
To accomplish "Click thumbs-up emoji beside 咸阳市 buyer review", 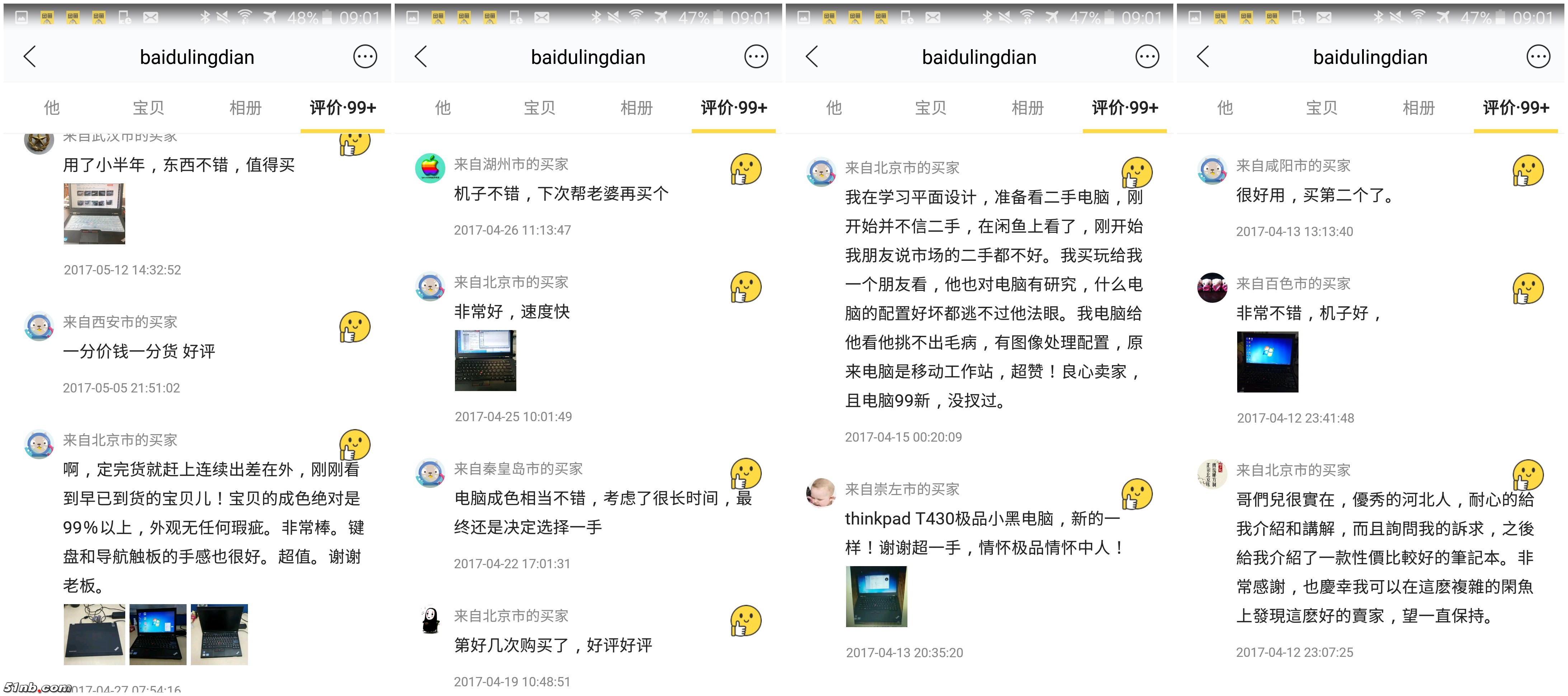I will pos(1528,170).
